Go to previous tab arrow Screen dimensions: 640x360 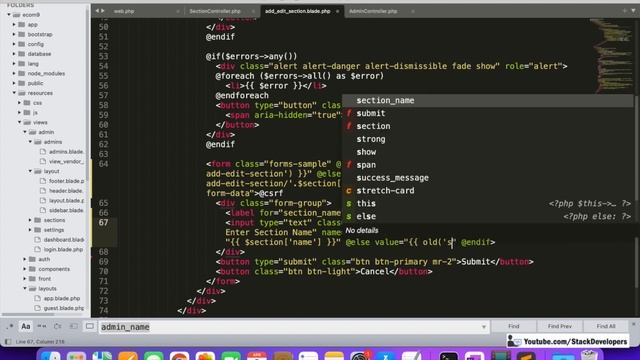(x=97, y=11)
